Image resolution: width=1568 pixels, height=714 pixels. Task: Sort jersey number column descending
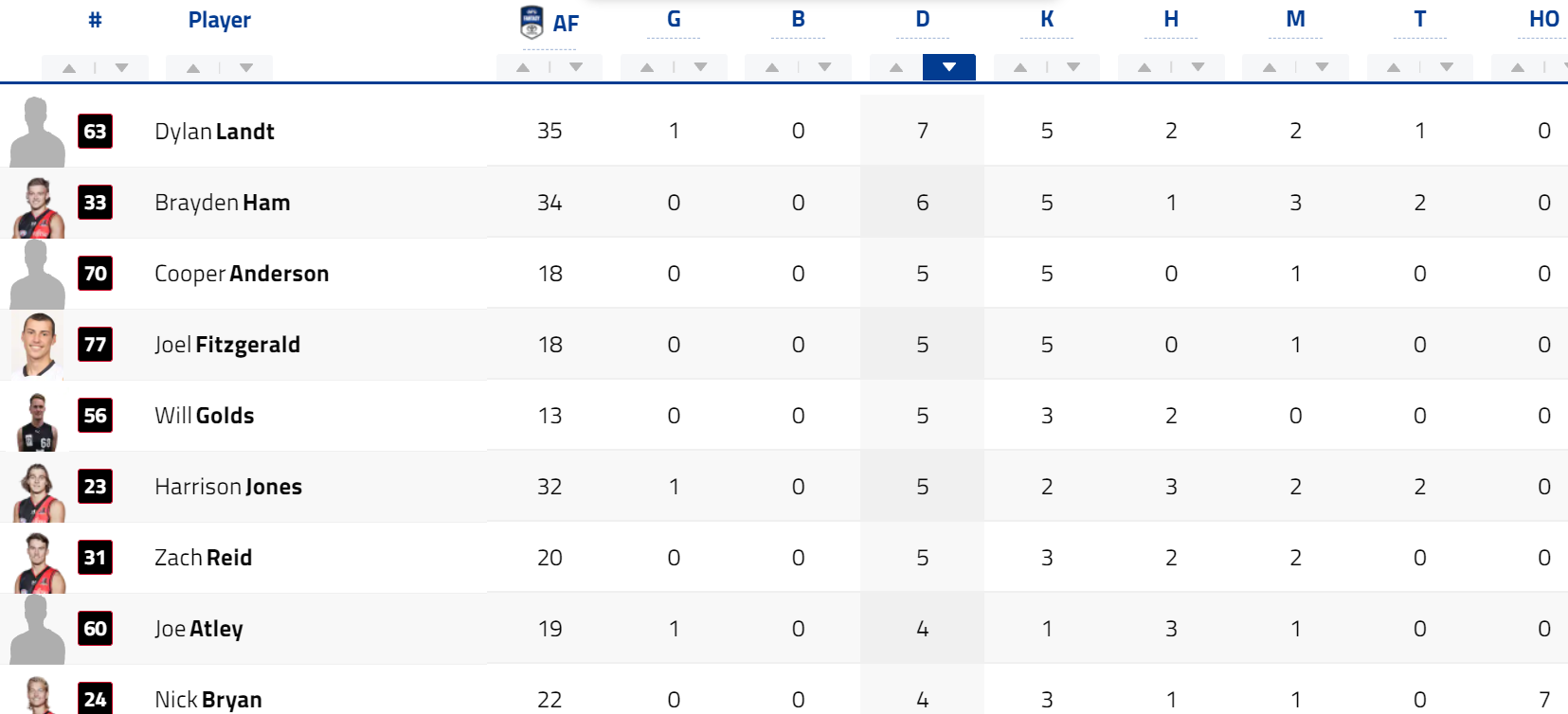click(x=122, y=68)
